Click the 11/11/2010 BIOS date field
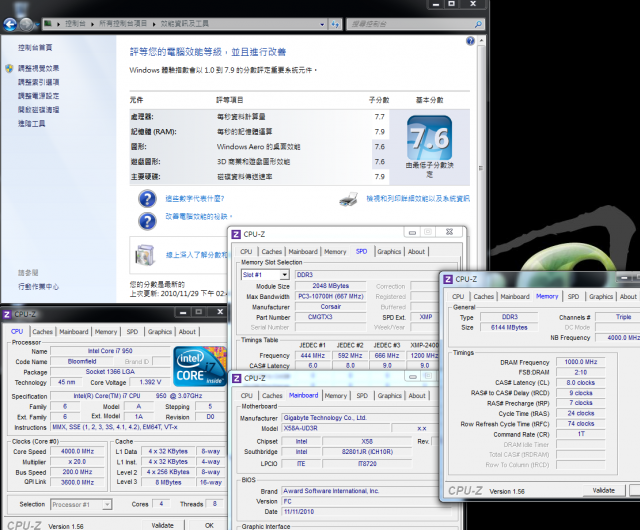The height and width of the screenshot is (530, 640). [x=367, y=512]
